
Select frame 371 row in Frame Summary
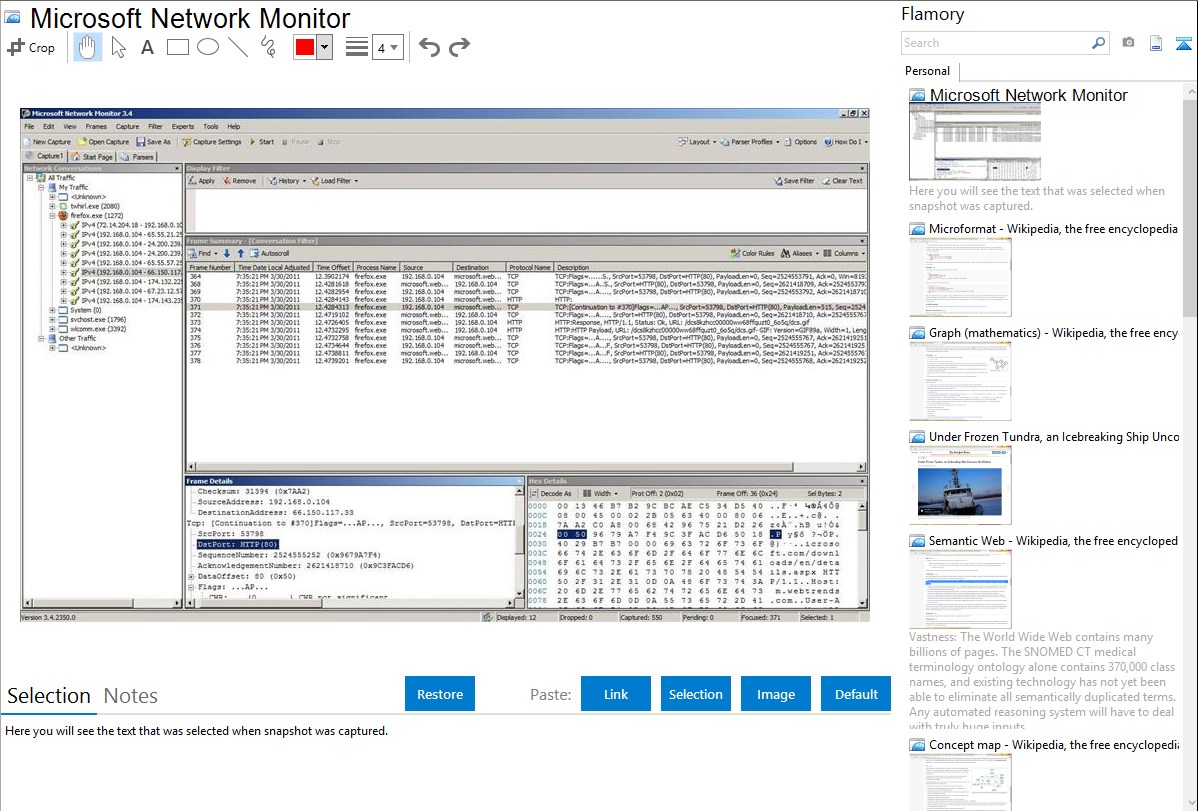[526, 307]
